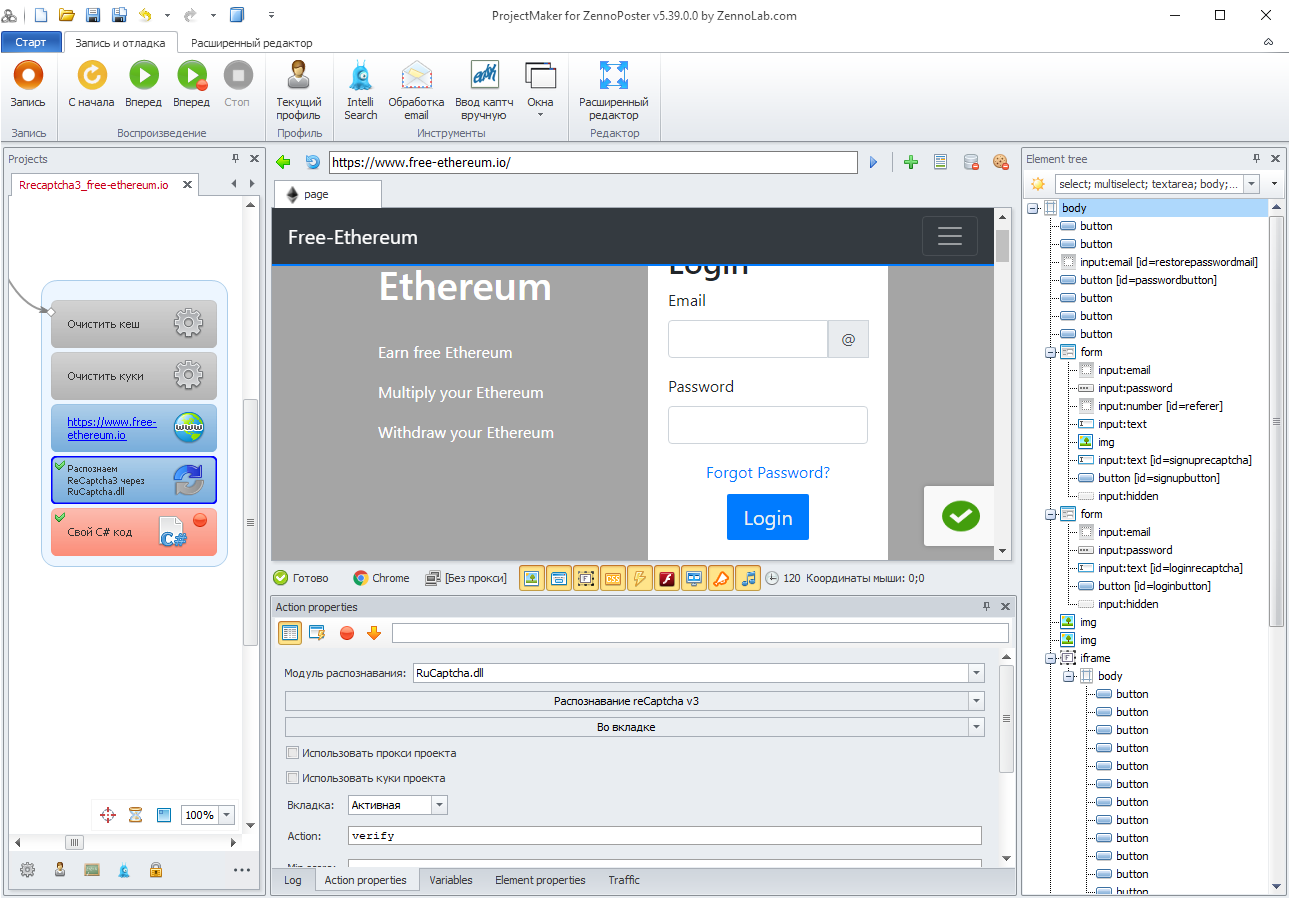Toggle the page hamburger menu
Screen dimensions: 1290x899
click(x=949, y=236)
